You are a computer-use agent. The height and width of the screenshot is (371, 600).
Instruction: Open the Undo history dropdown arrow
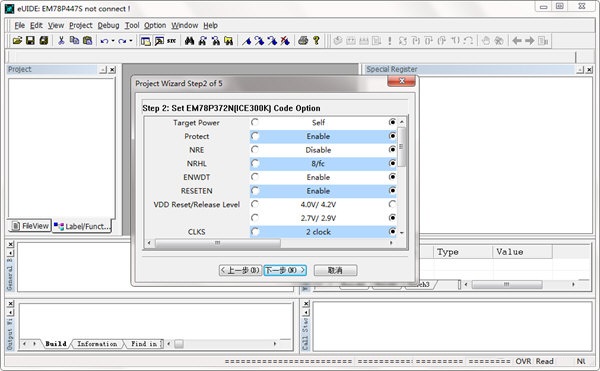click(113, 41)
